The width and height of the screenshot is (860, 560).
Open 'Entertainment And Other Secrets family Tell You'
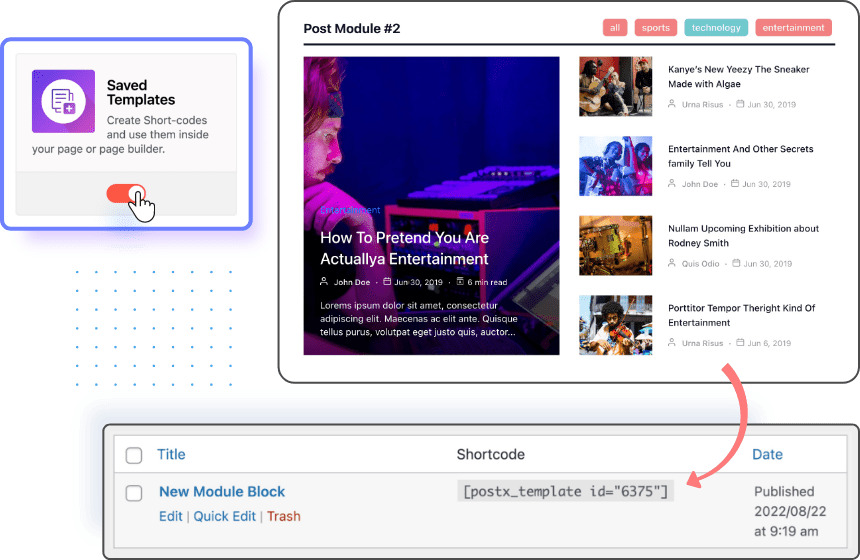coord(740,156)
